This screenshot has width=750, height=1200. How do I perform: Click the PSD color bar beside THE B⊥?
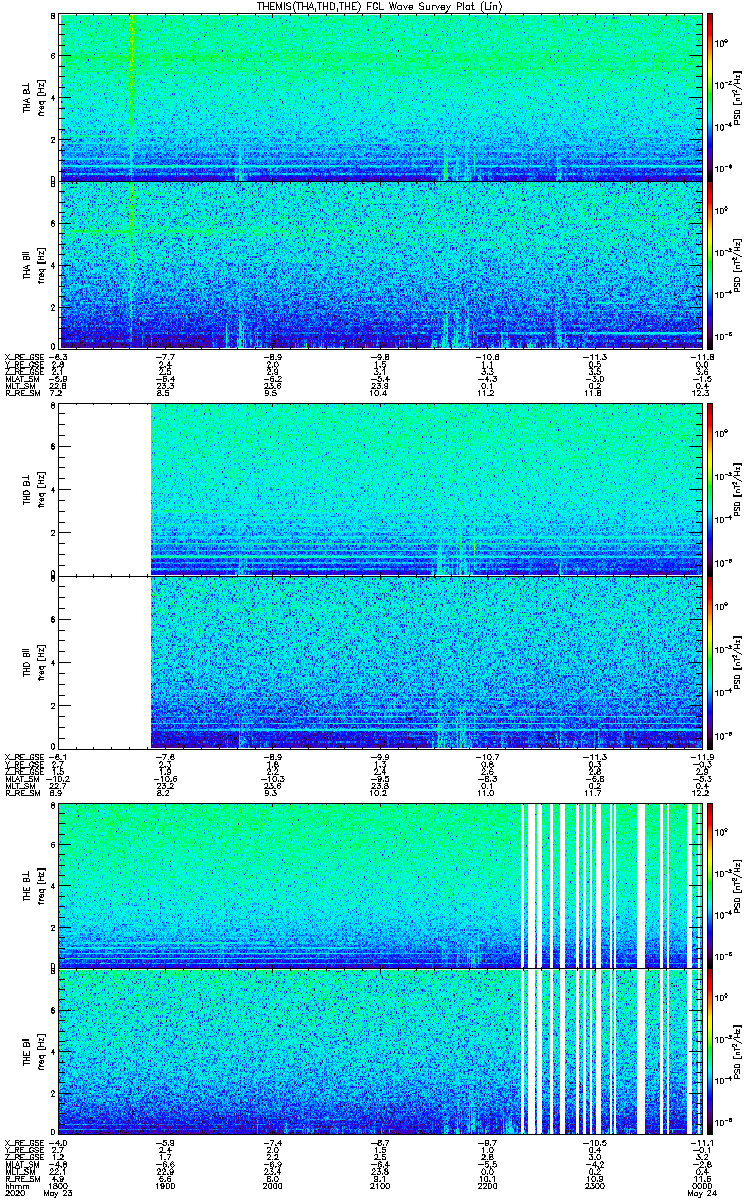pos(711,885)
